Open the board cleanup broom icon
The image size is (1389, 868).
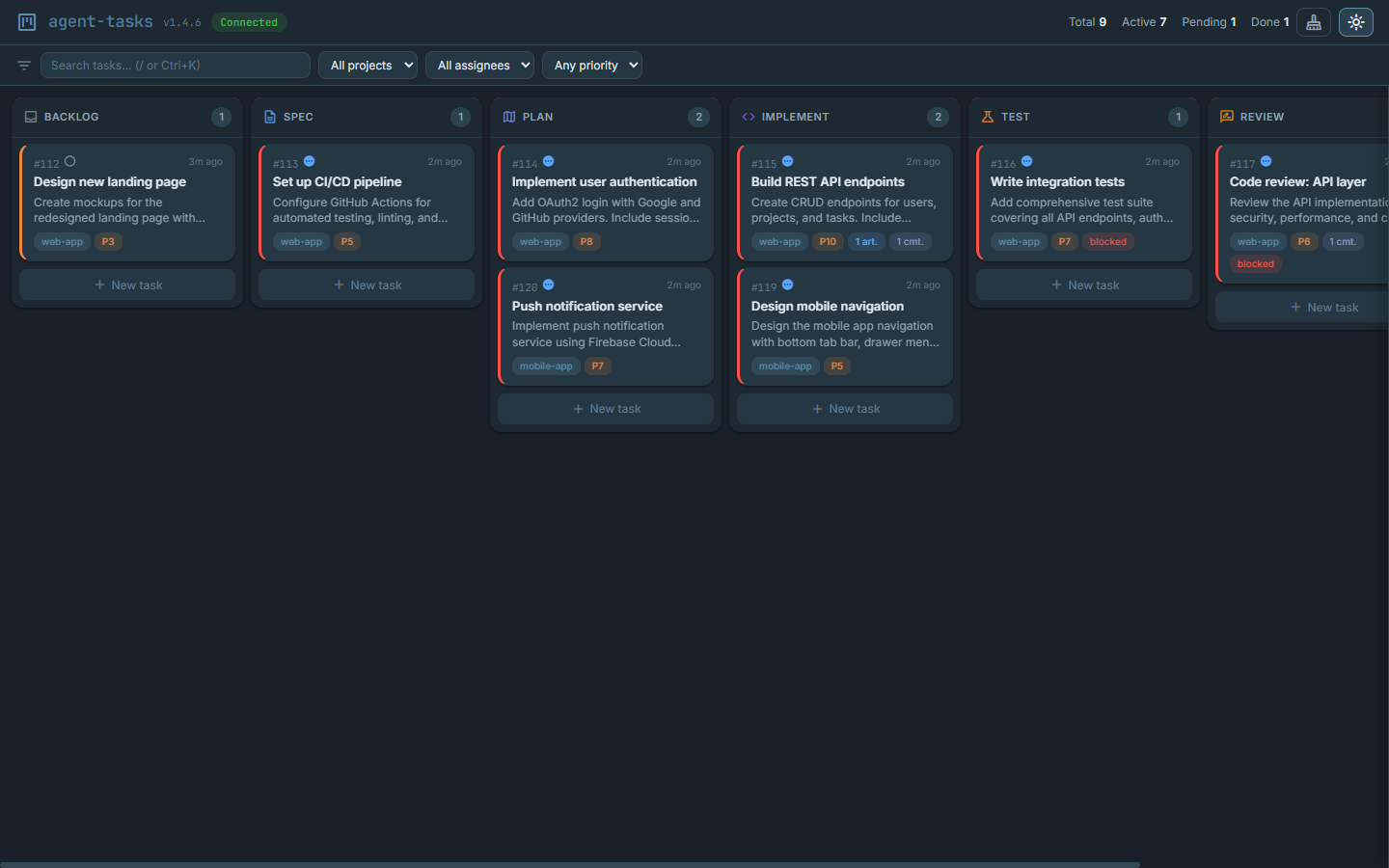1313,21
